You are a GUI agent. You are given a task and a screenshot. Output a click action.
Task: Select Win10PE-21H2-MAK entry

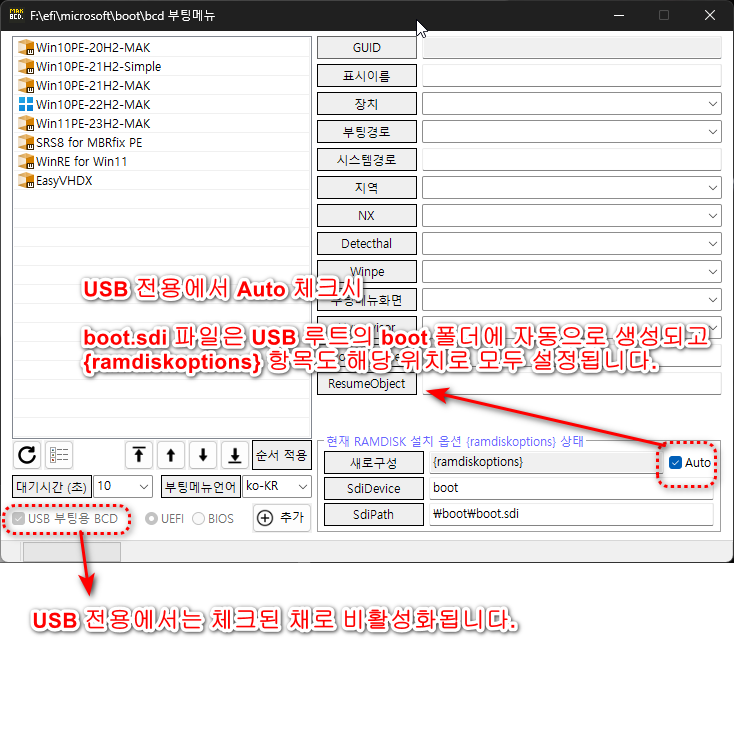click(x=162, y=85)
